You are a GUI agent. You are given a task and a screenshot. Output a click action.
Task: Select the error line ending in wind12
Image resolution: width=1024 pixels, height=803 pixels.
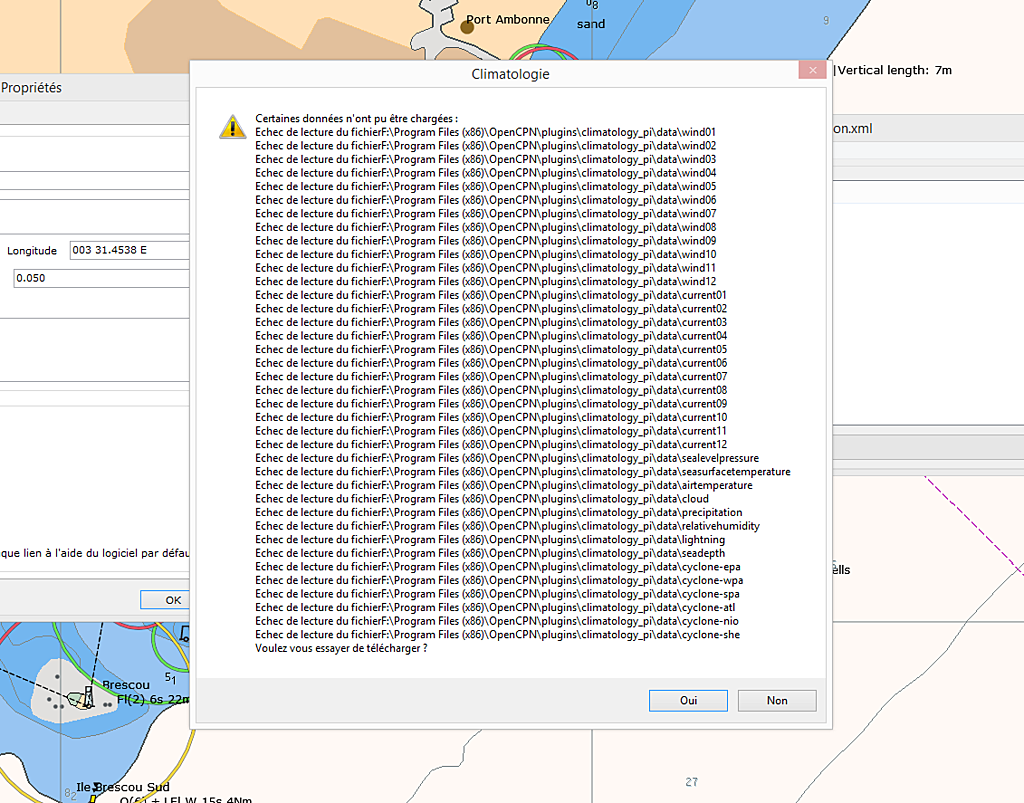click(x=485, y=281)
